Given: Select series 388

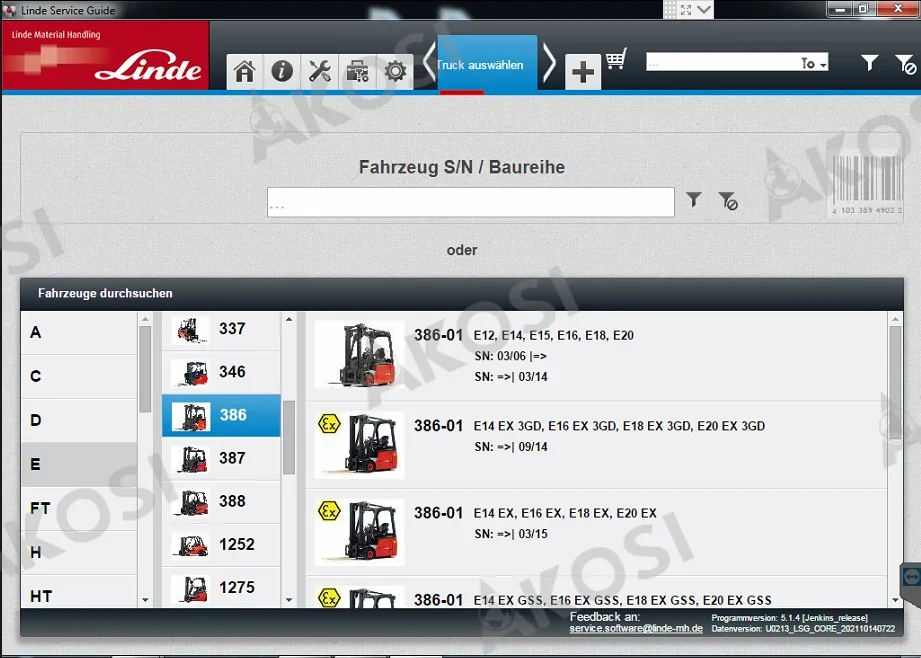Looking at the screenshot, I should [x=221, y=502].
